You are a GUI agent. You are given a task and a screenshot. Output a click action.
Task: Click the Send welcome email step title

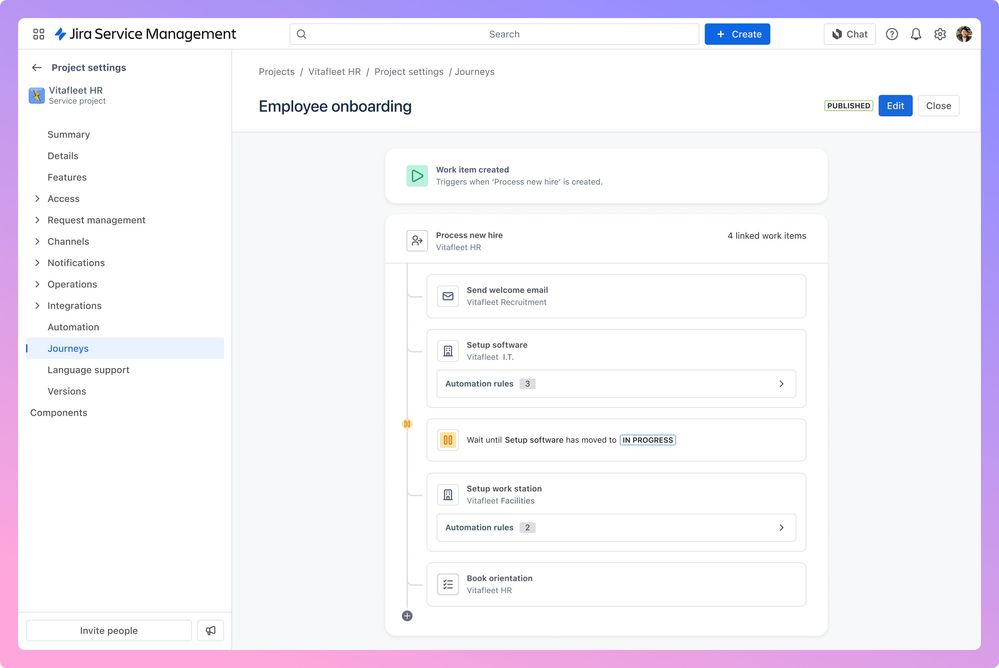507,290
